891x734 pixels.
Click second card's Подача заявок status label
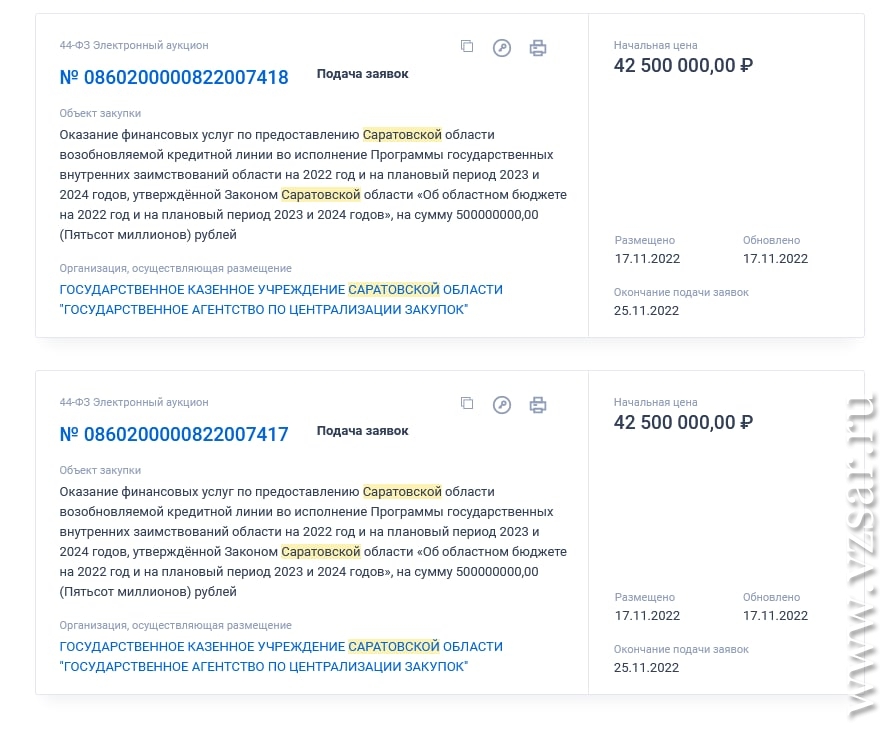tap(363, 431)
